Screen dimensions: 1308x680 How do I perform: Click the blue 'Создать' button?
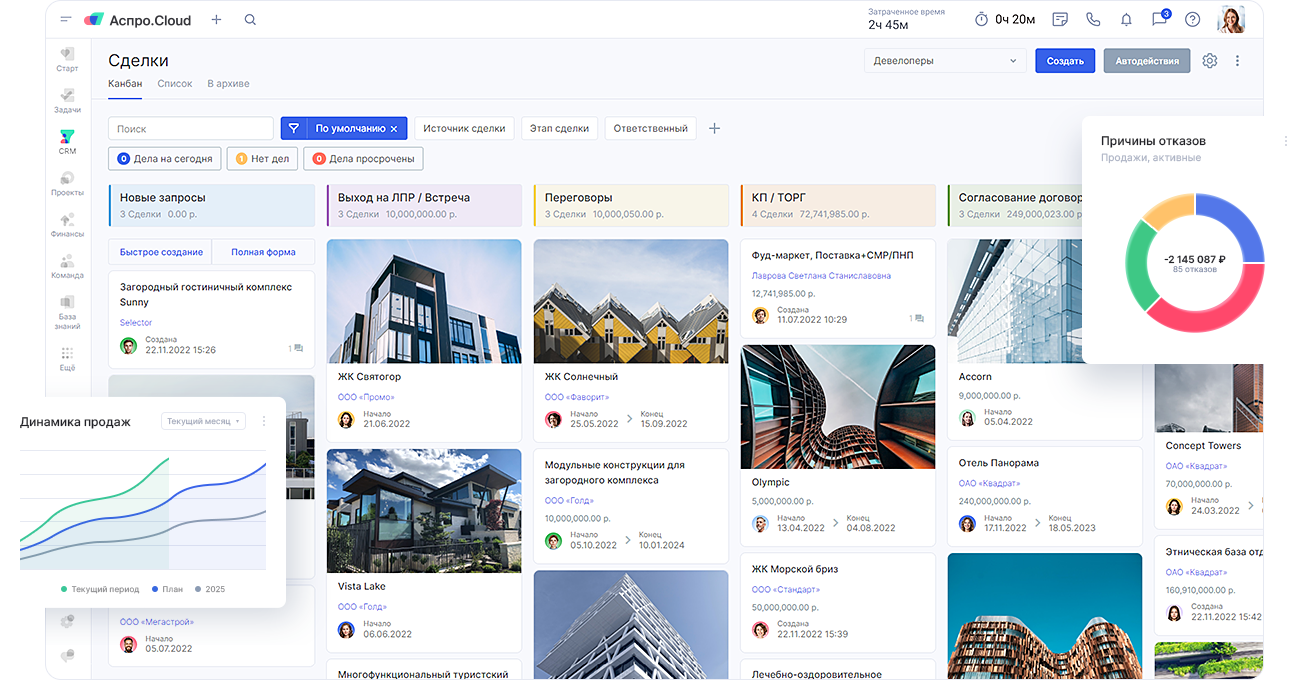coord(1065,61)
